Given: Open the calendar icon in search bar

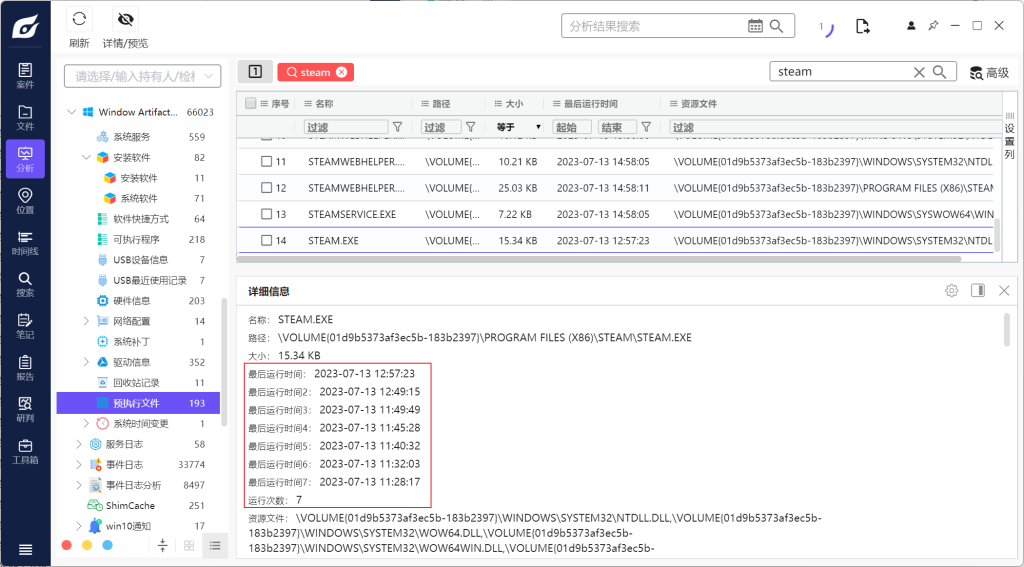Looking at the screenshot, I should coord(757,26).
